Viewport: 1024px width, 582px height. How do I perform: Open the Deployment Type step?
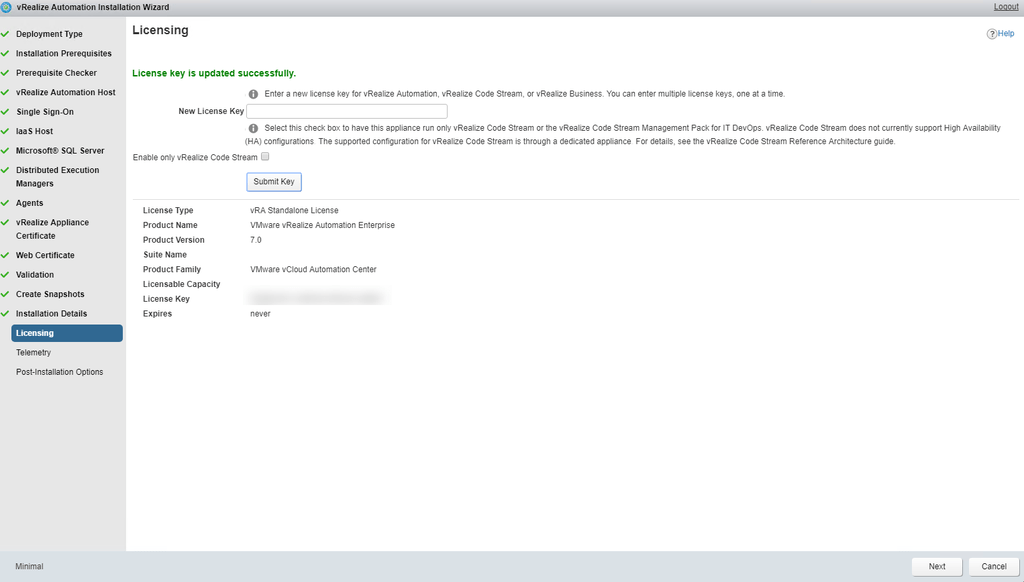pos(49,34)
